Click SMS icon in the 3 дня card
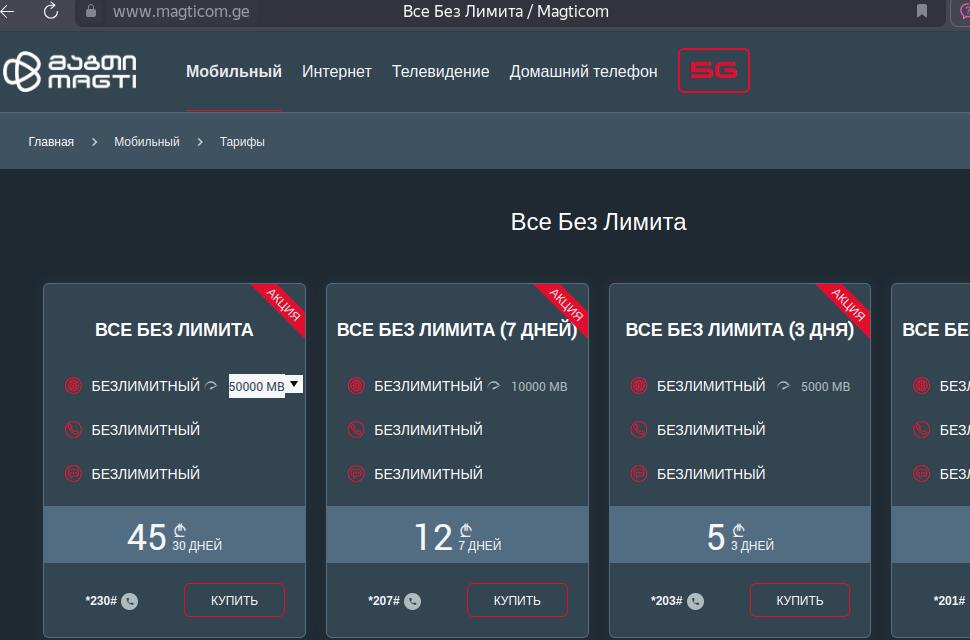 click(x=638, y=474)
